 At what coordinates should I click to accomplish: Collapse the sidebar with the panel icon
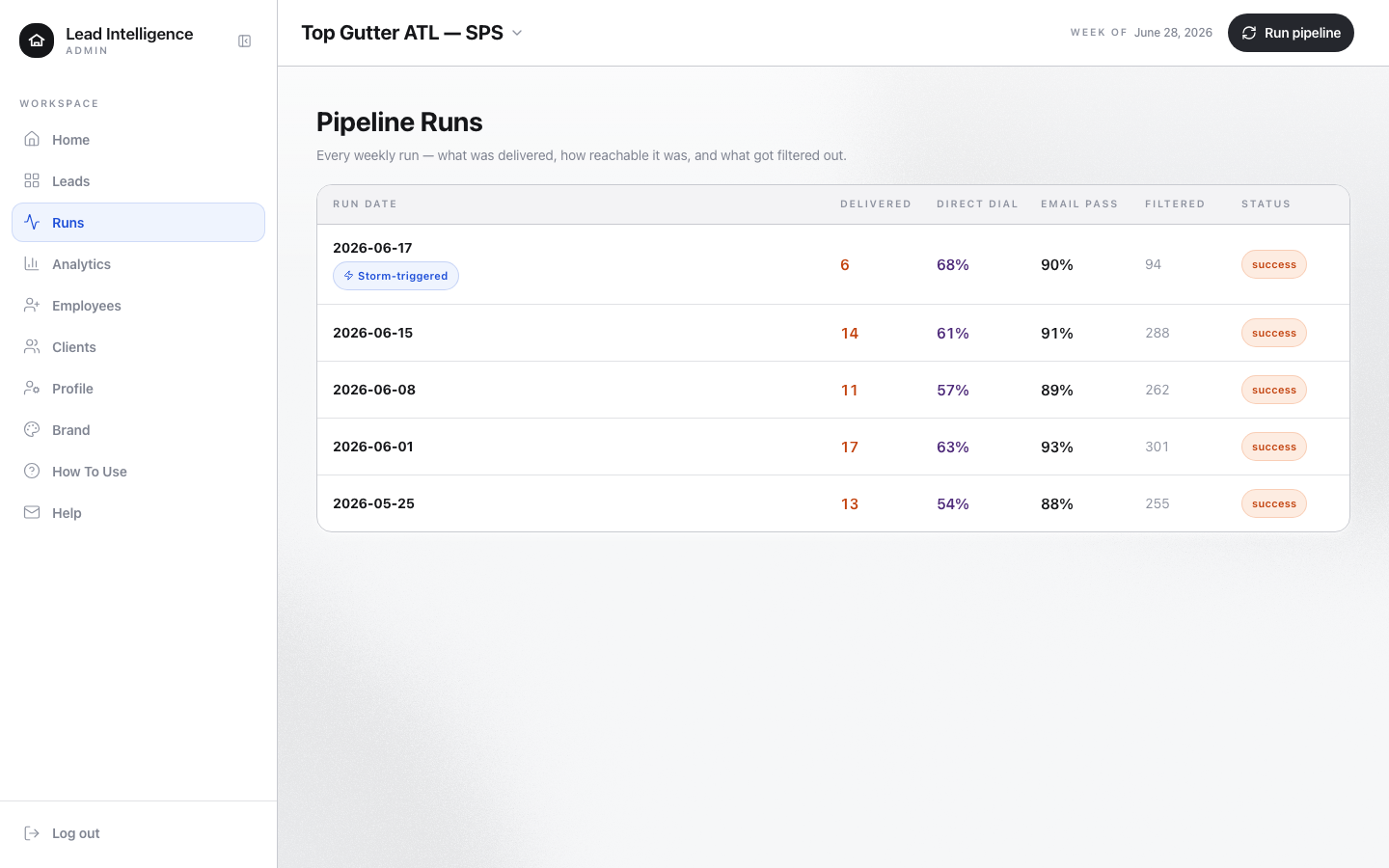[x=245, y=41]
